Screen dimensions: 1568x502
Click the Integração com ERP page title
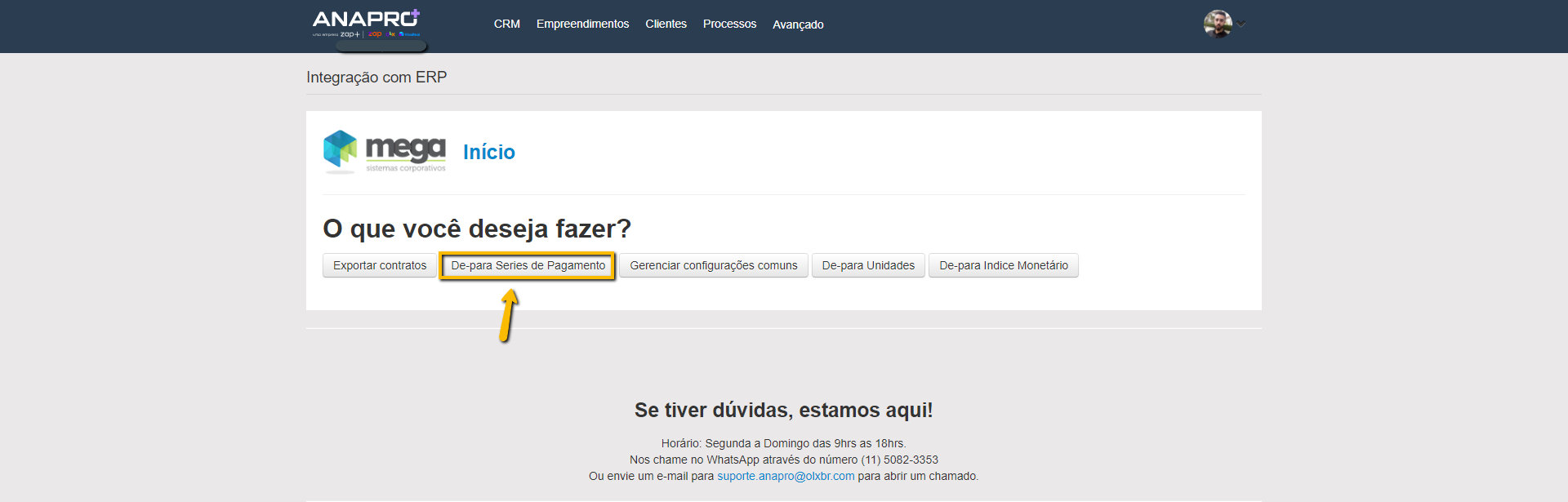coord(376,78)
